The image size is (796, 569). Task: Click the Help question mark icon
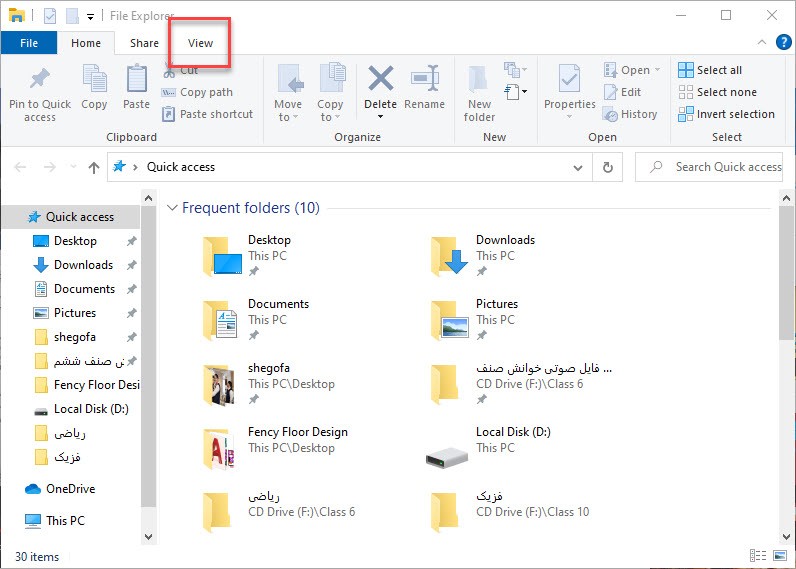tap(783, 42)
